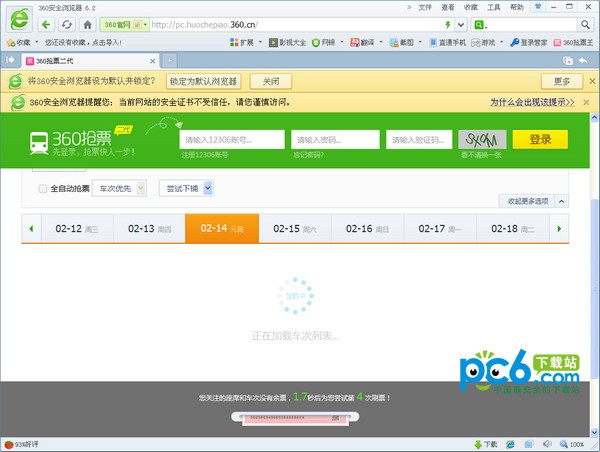Open the 下载 download manager in status bar
Viewport: 600px width, 452px height.
pyautogui.click(x=486, y=444)
